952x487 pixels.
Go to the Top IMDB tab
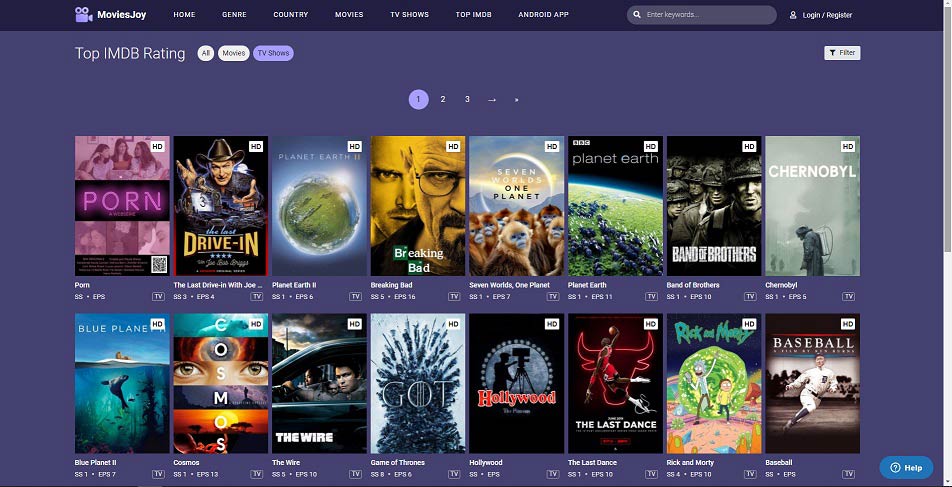(475, 15)
